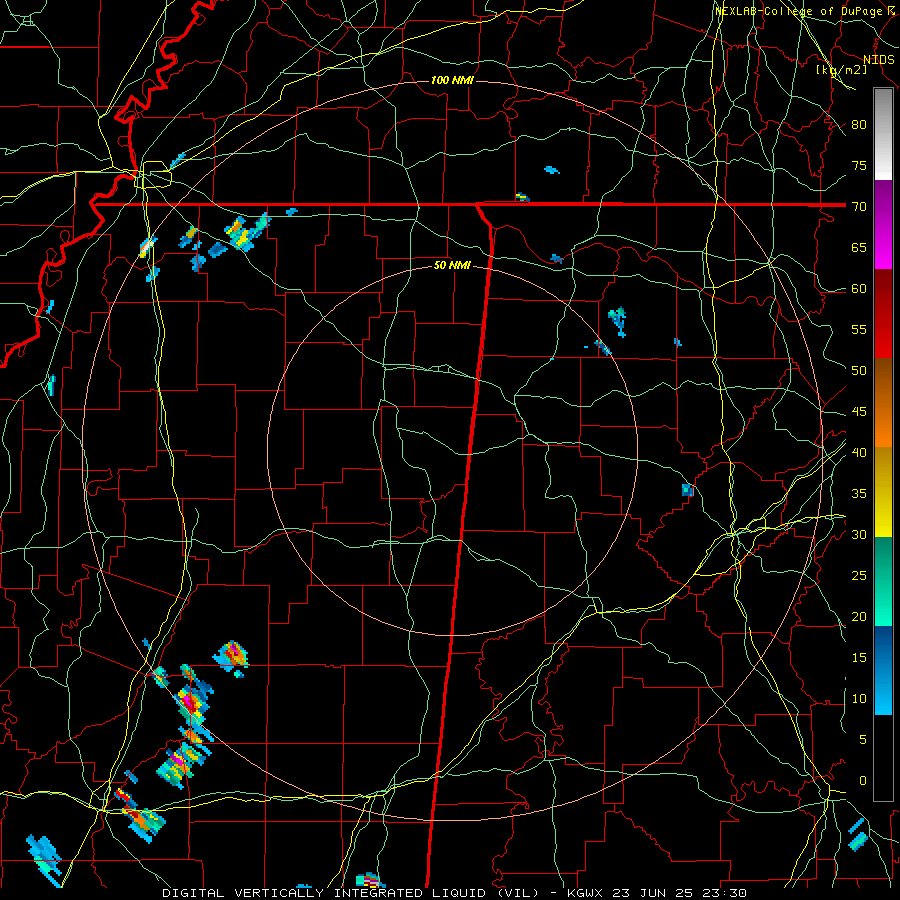Select the green-teal segment of the color scale
900x900 pixels.
pos(883,581)
